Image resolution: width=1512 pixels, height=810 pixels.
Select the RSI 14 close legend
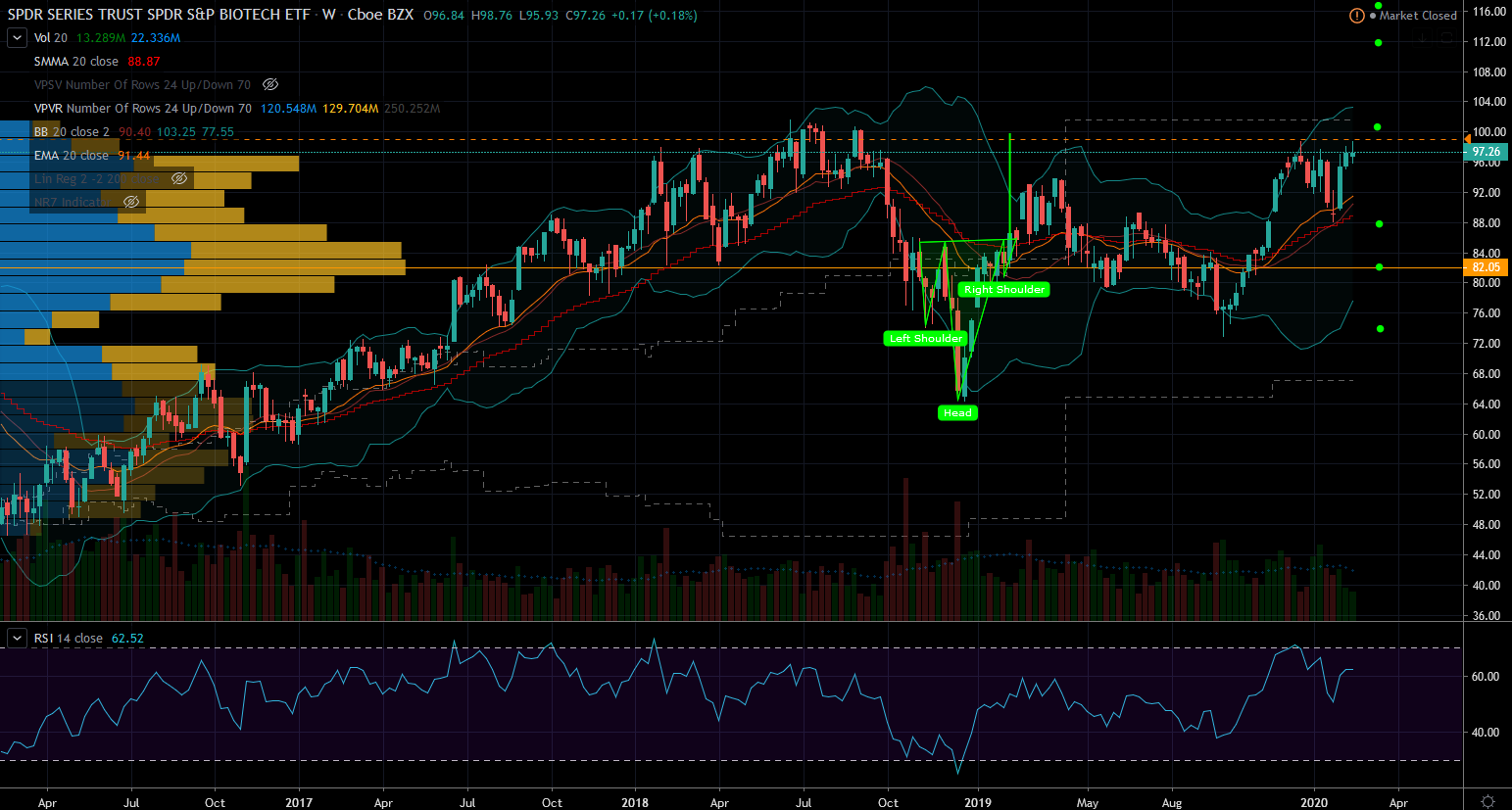[x=69, y=639]
